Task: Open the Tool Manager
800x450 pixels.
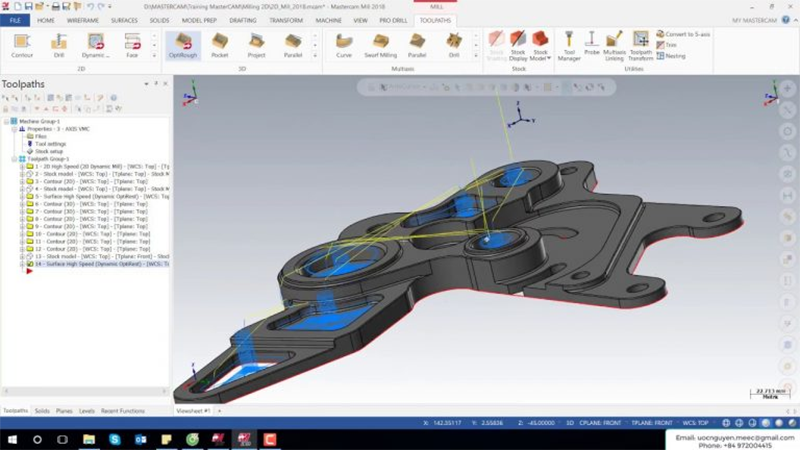Action: tap(570, 45)
